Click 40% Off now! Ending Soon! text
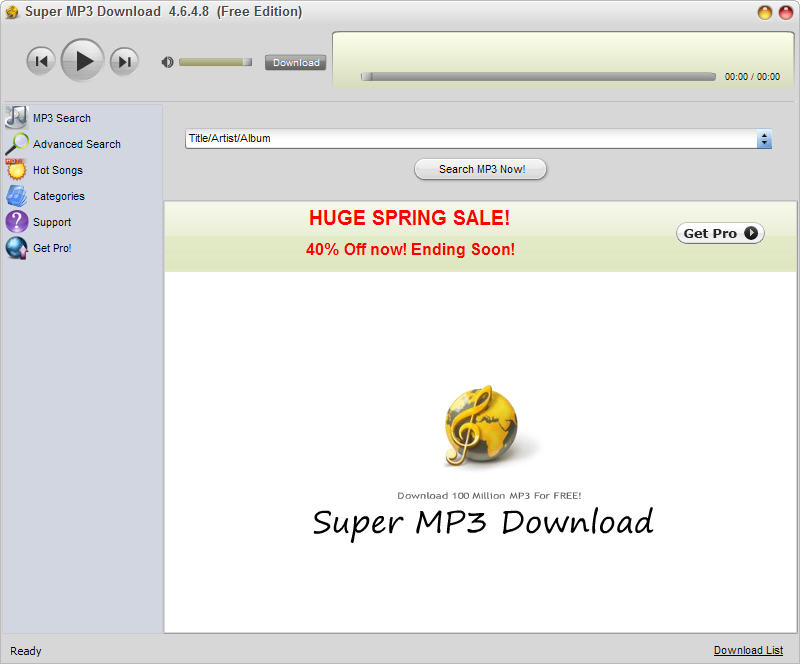The width and height of the screenshot is (800, 664). point(410,249)
